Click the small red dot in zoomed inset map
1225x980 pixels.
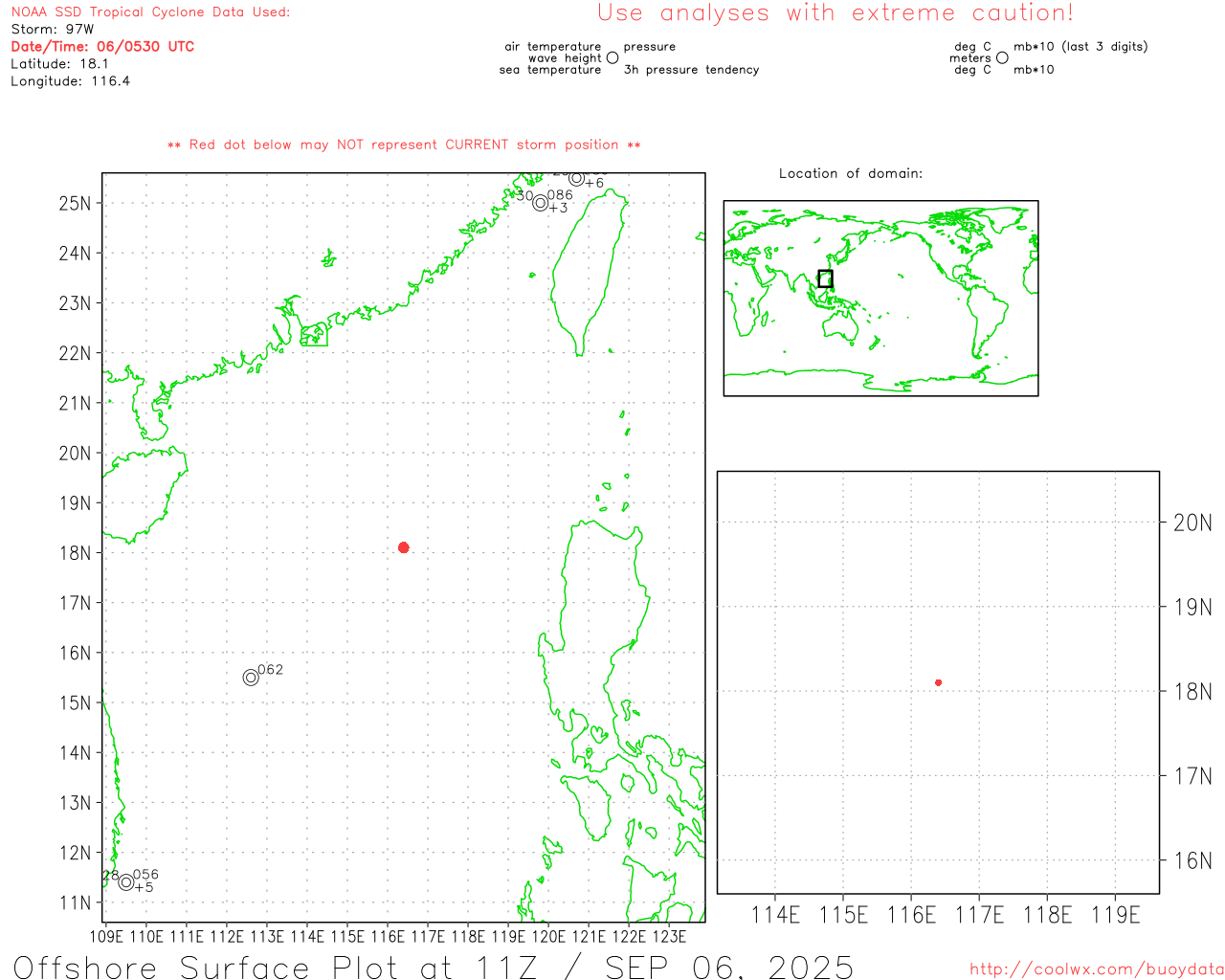(x=939, y=682)
